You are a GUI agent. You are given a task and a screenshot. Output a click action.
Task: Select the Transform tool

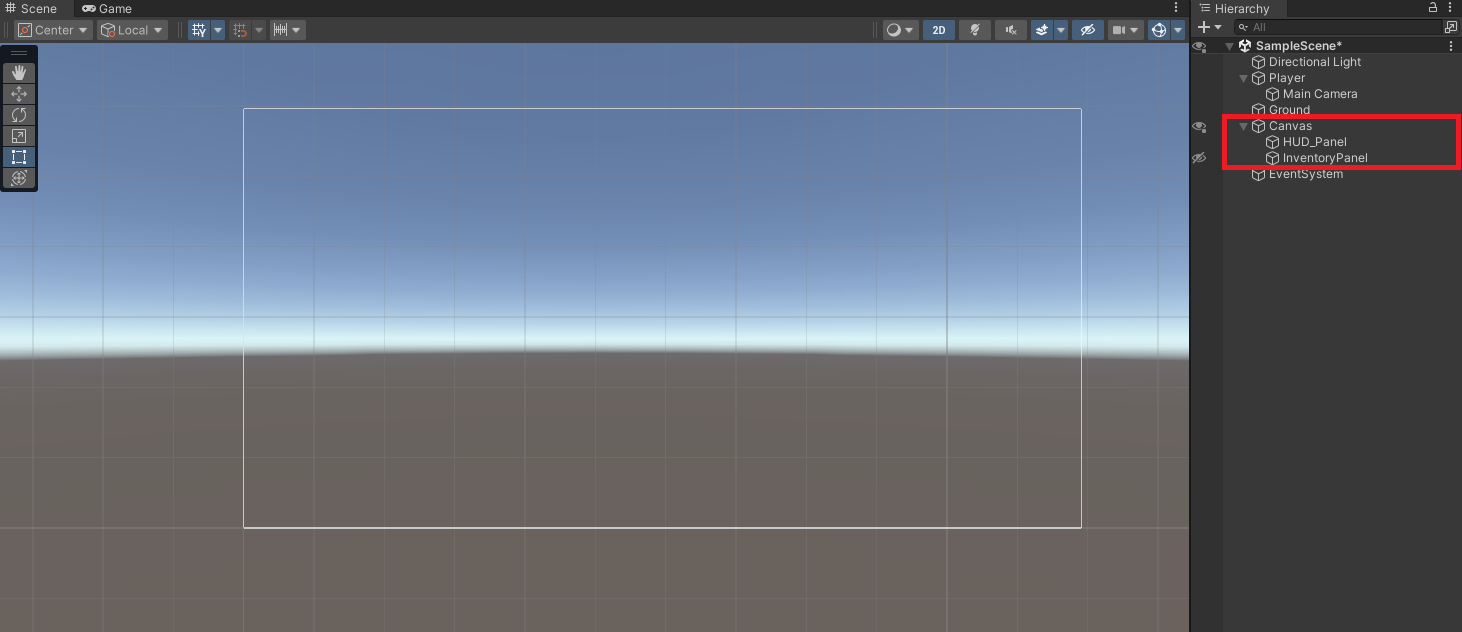[x=19, y=178]
